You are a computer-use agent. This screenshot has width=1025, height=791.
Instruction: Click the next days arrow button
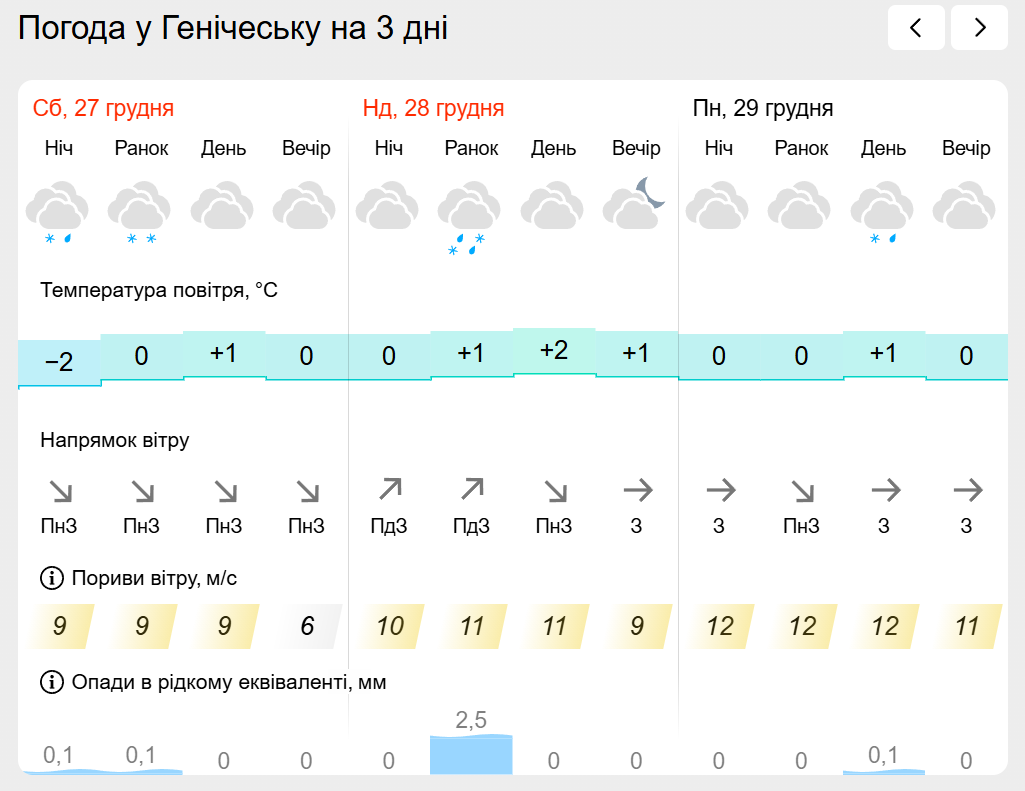click(979, 28)
